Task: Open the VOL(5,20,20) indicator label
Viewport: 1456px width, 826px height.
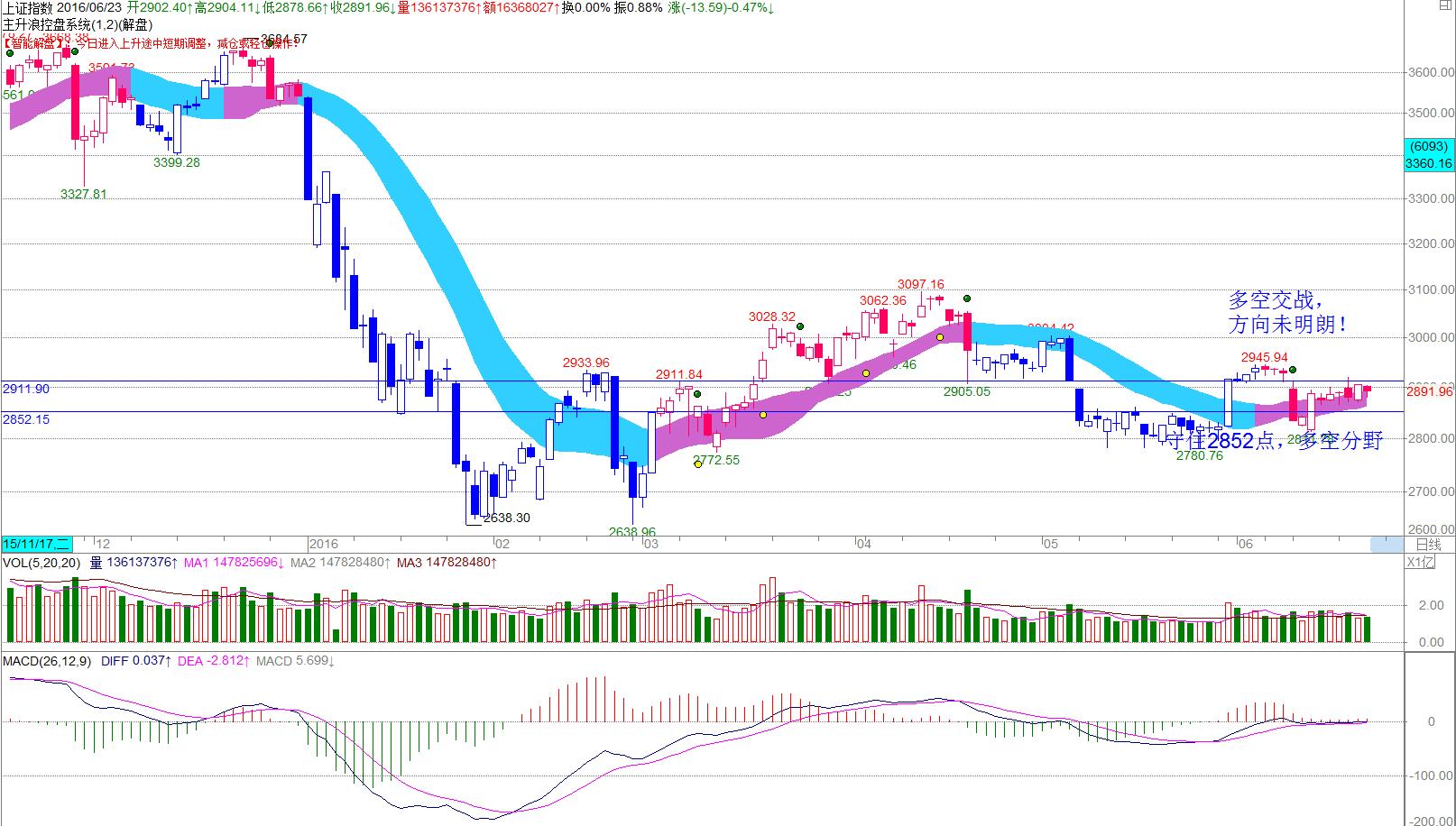Action: [41, 563]
